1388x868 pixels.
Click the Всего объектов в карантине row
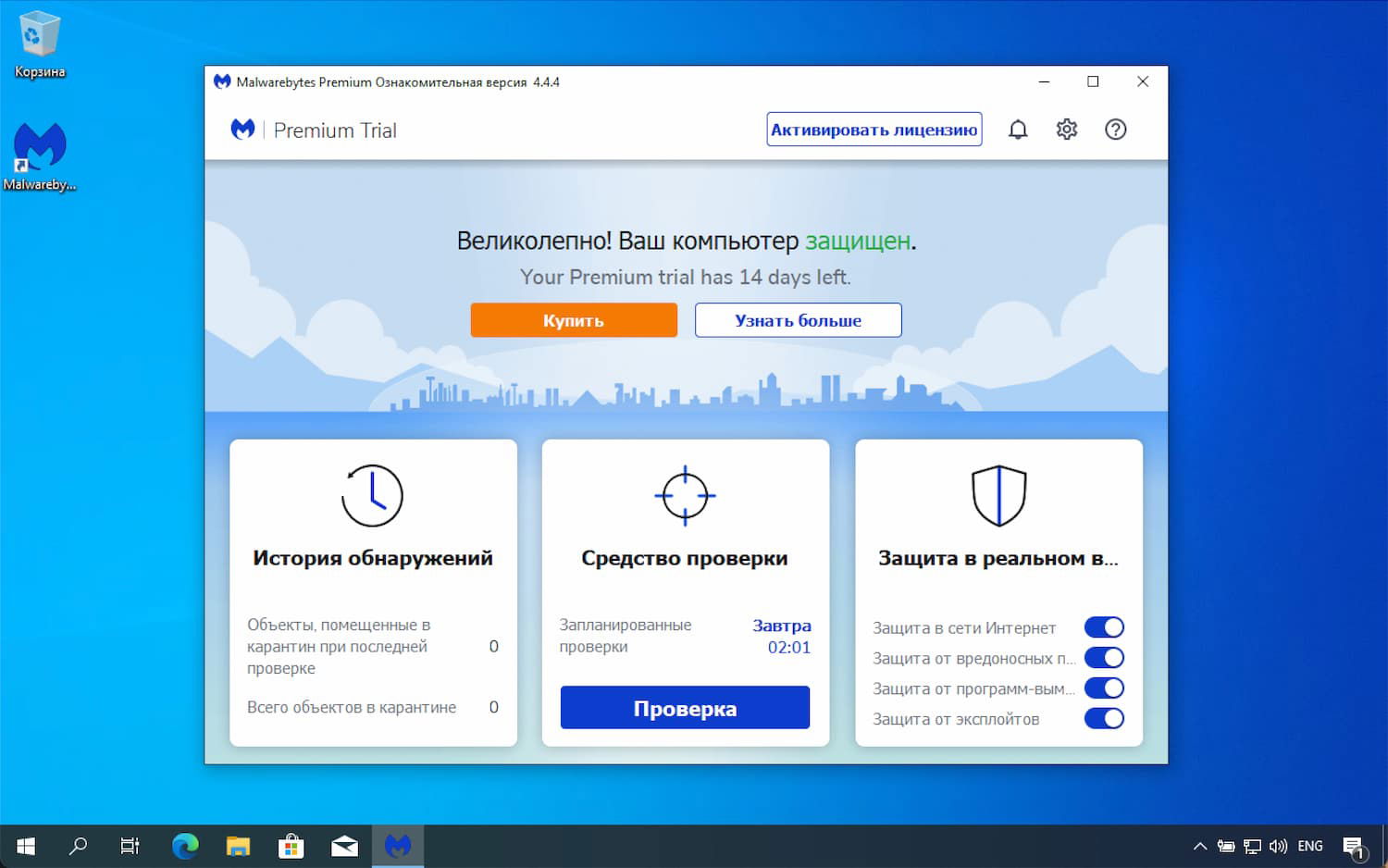click(373, 707)
